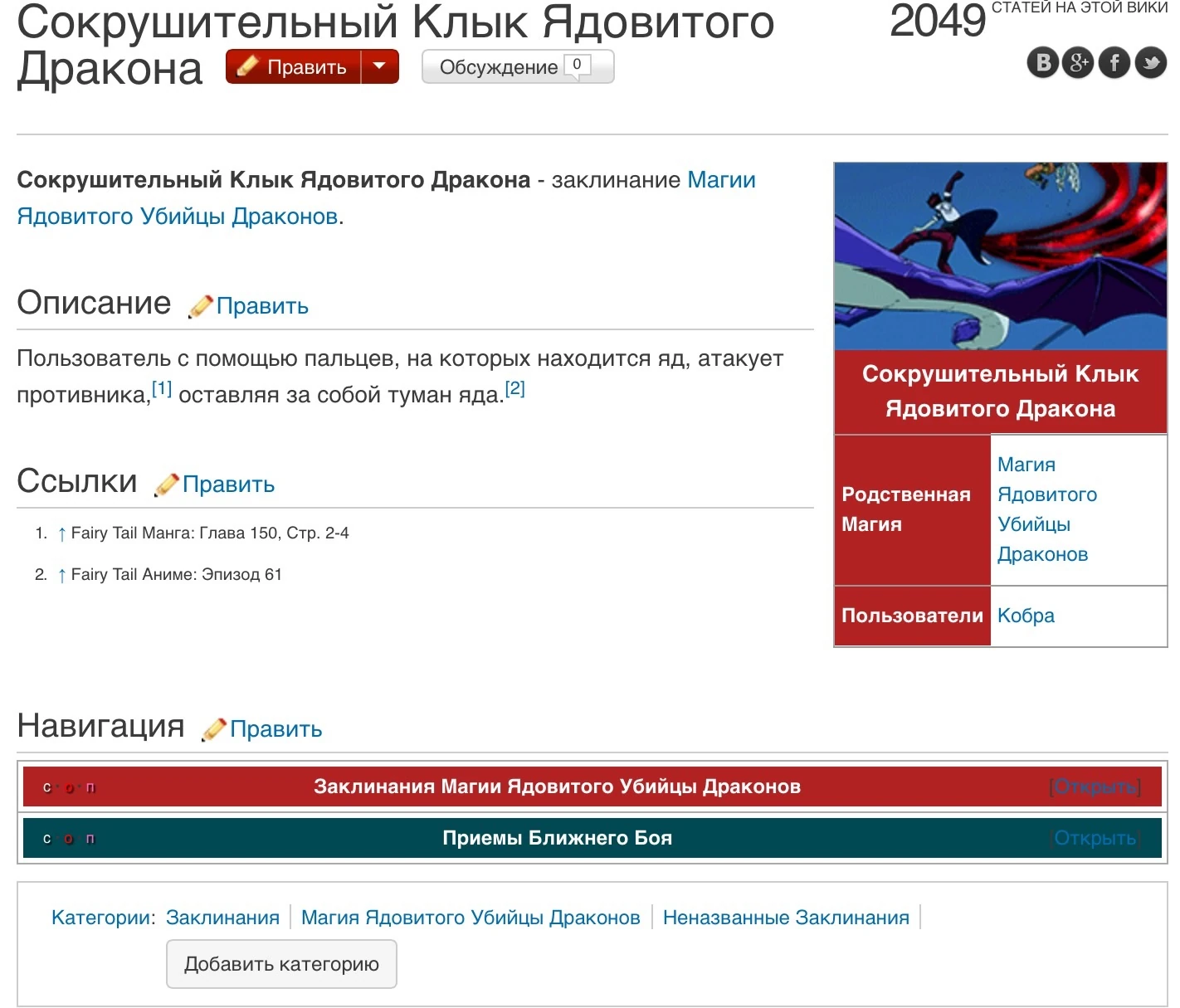Jump to footnote [1]

(x=162, y=388)
